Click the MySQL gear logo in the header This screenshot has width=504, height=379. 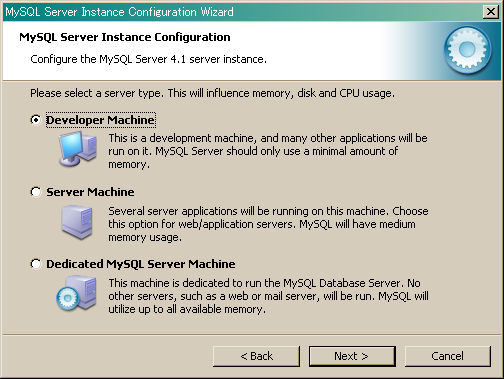(467, 50)
